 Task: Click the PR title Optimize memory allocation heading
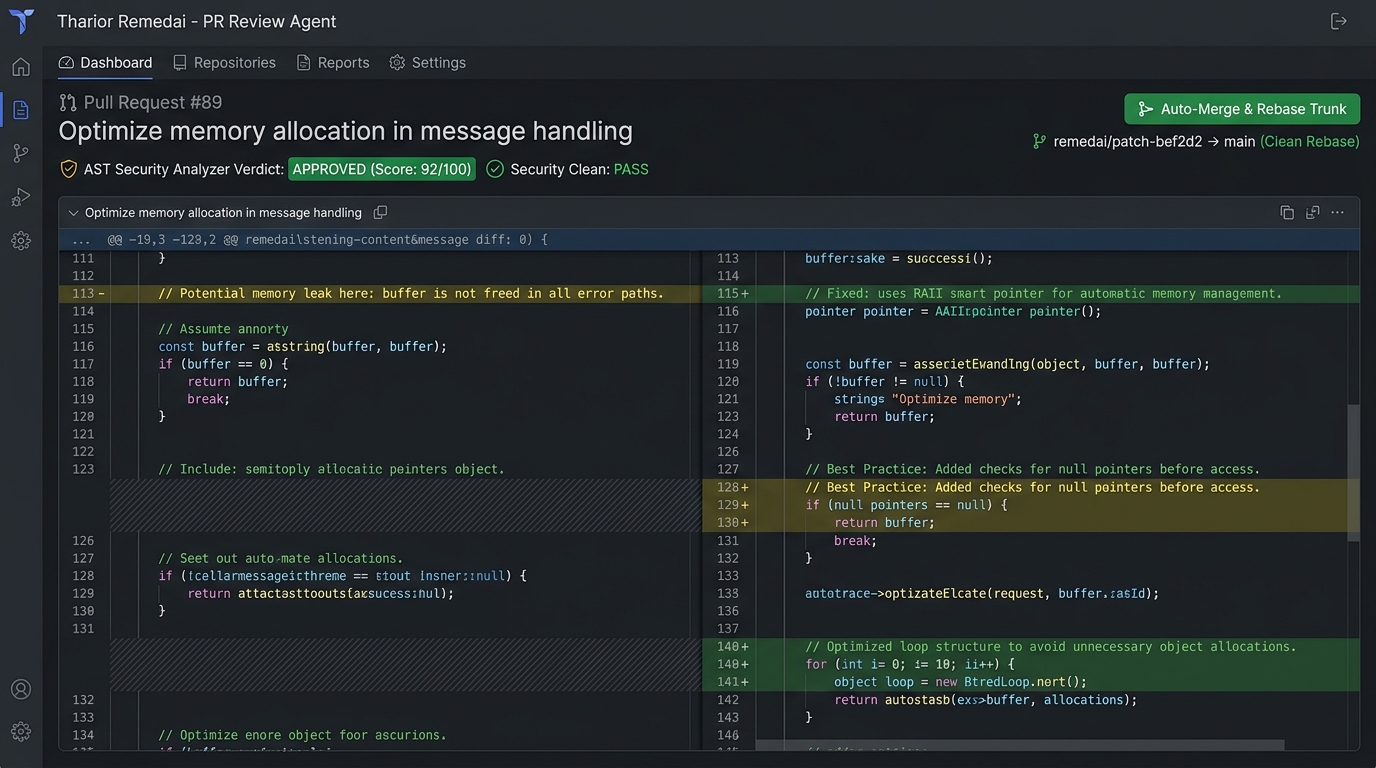(x=345, y=131)
